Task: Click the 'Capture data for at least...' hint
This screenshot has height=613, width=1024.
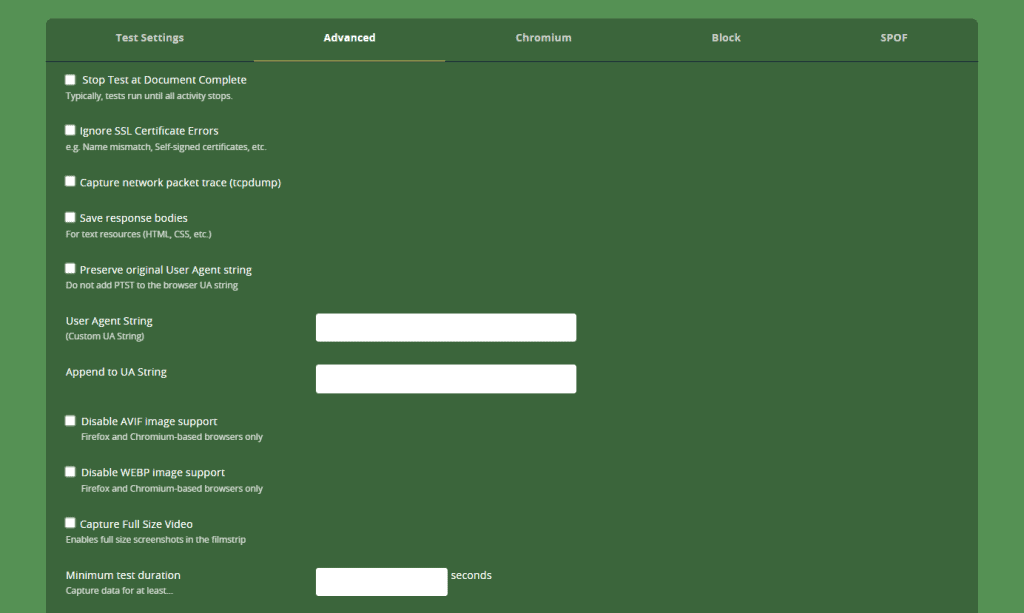Action: tap(119, 591)
